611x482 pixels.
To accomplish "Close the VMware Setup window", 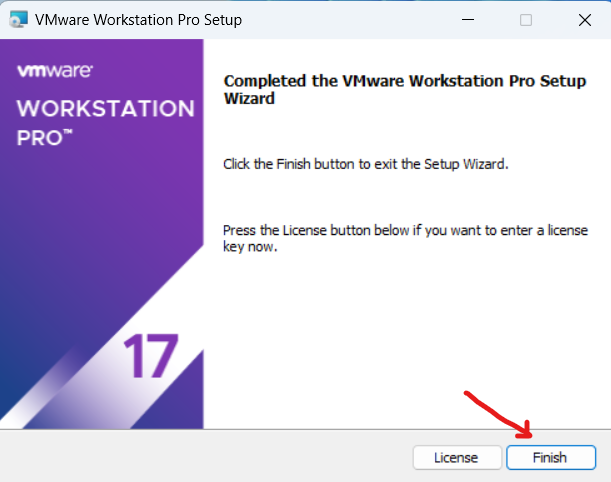I will pos(583,19).
